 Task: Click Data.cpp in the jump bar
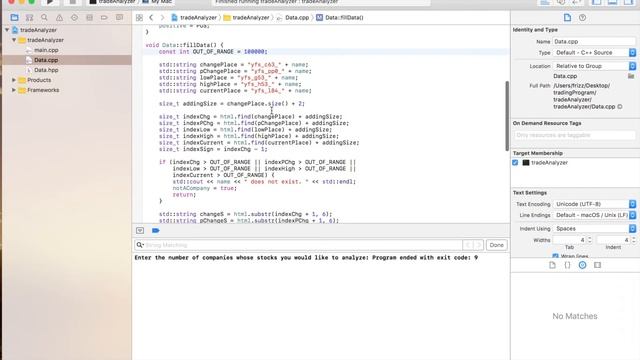pyautogui.click(x=293, y=18)
